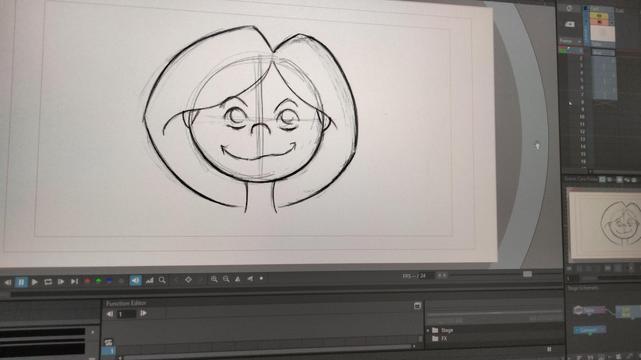Image resolution: width=641 pixels, height=360 pixels.
Task: Click the Function Editor panel title
Action: coord(126,304)
